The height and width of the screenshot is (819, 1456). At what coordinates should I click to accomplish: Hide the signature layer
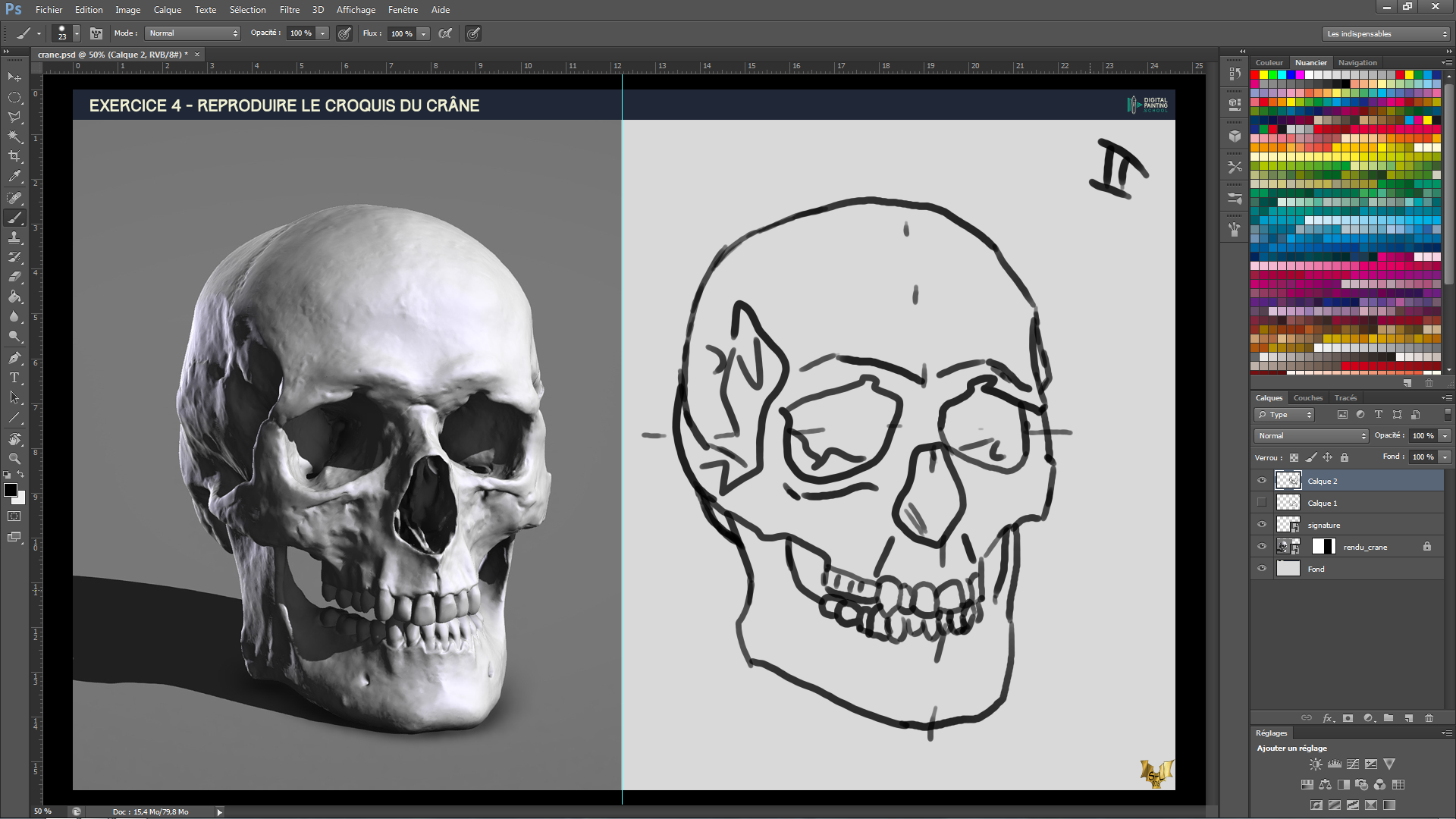click(x=1262, y=525)
